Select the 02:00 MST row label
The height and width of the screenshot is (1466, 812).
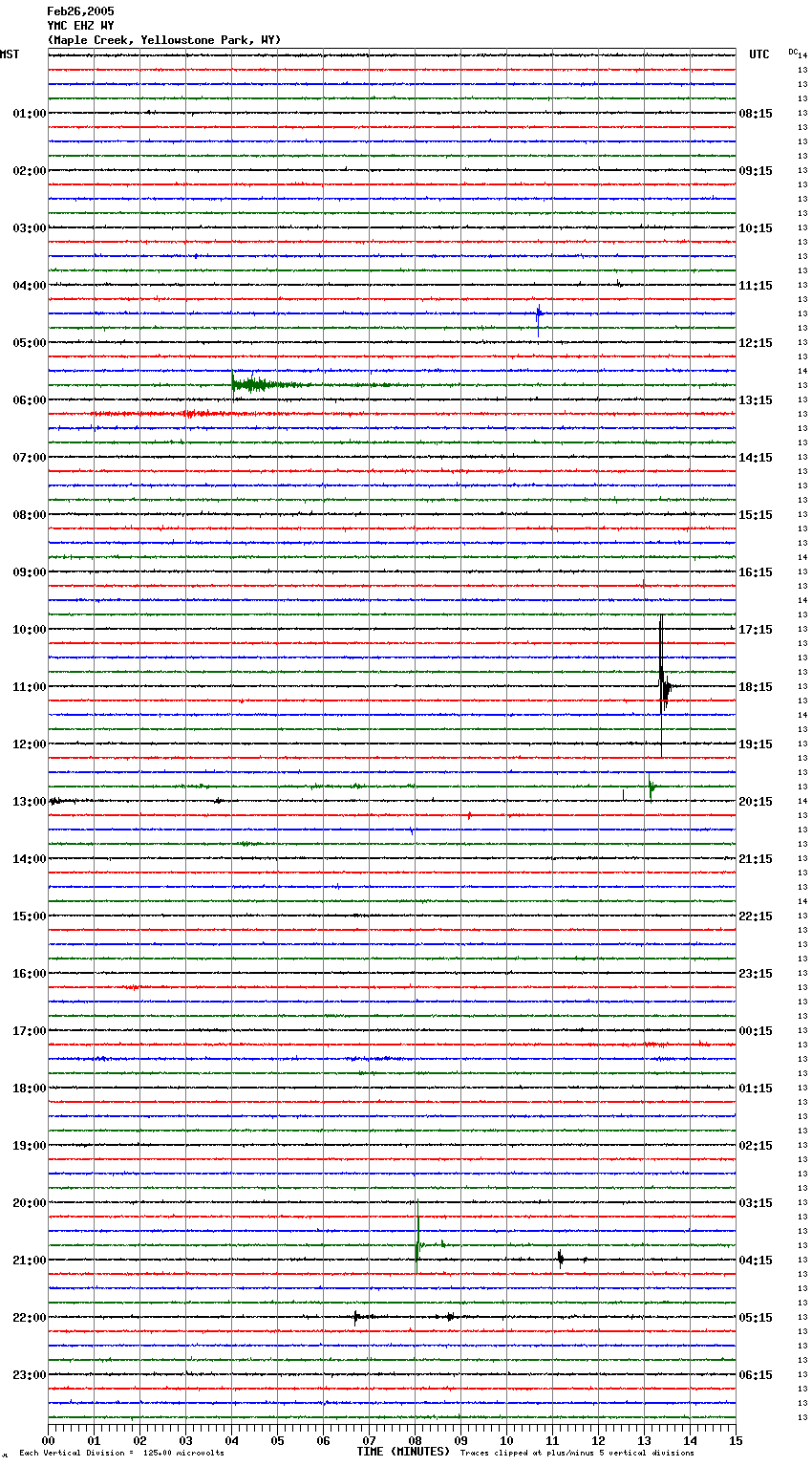(x=30, y=171)
